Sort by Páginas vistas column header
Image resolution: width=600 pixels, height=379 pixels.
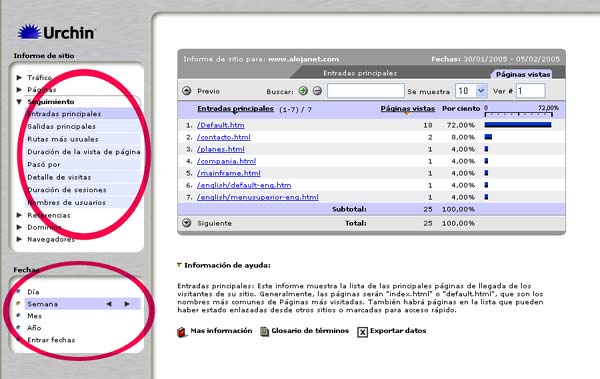pyautogui.click(x=408, y=109)
